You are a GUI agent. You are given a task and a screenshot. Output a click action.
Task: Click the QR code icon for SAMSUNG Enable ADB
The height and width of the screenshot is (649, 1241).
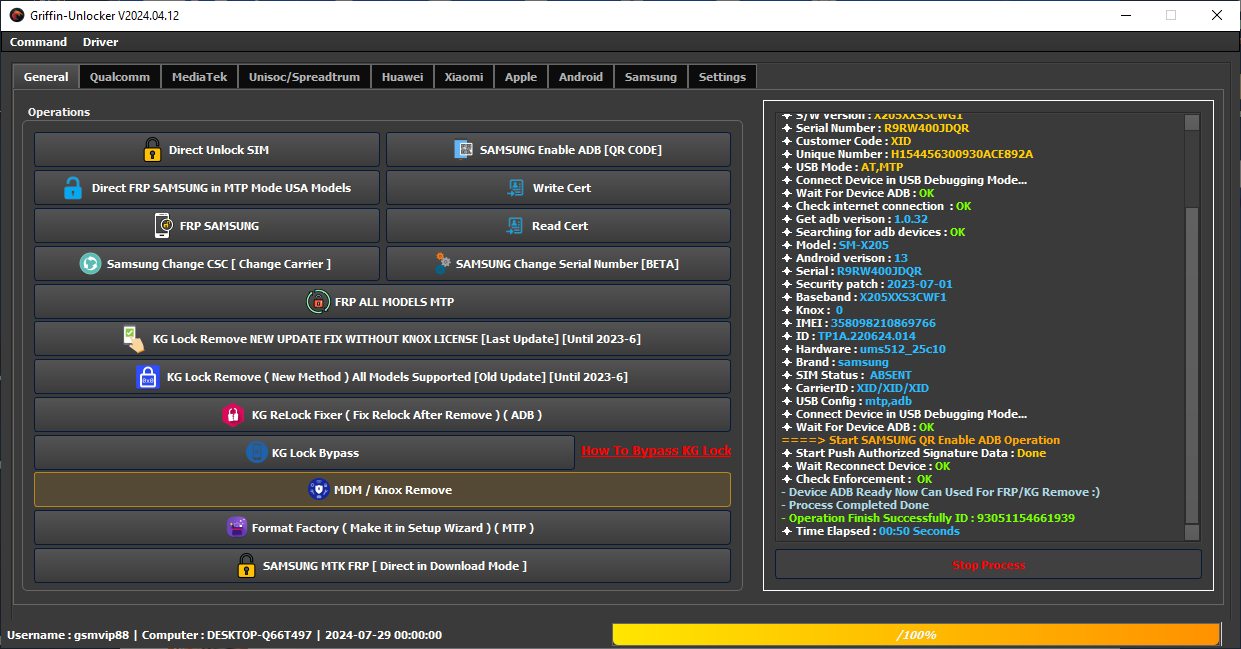coord(463,150)
